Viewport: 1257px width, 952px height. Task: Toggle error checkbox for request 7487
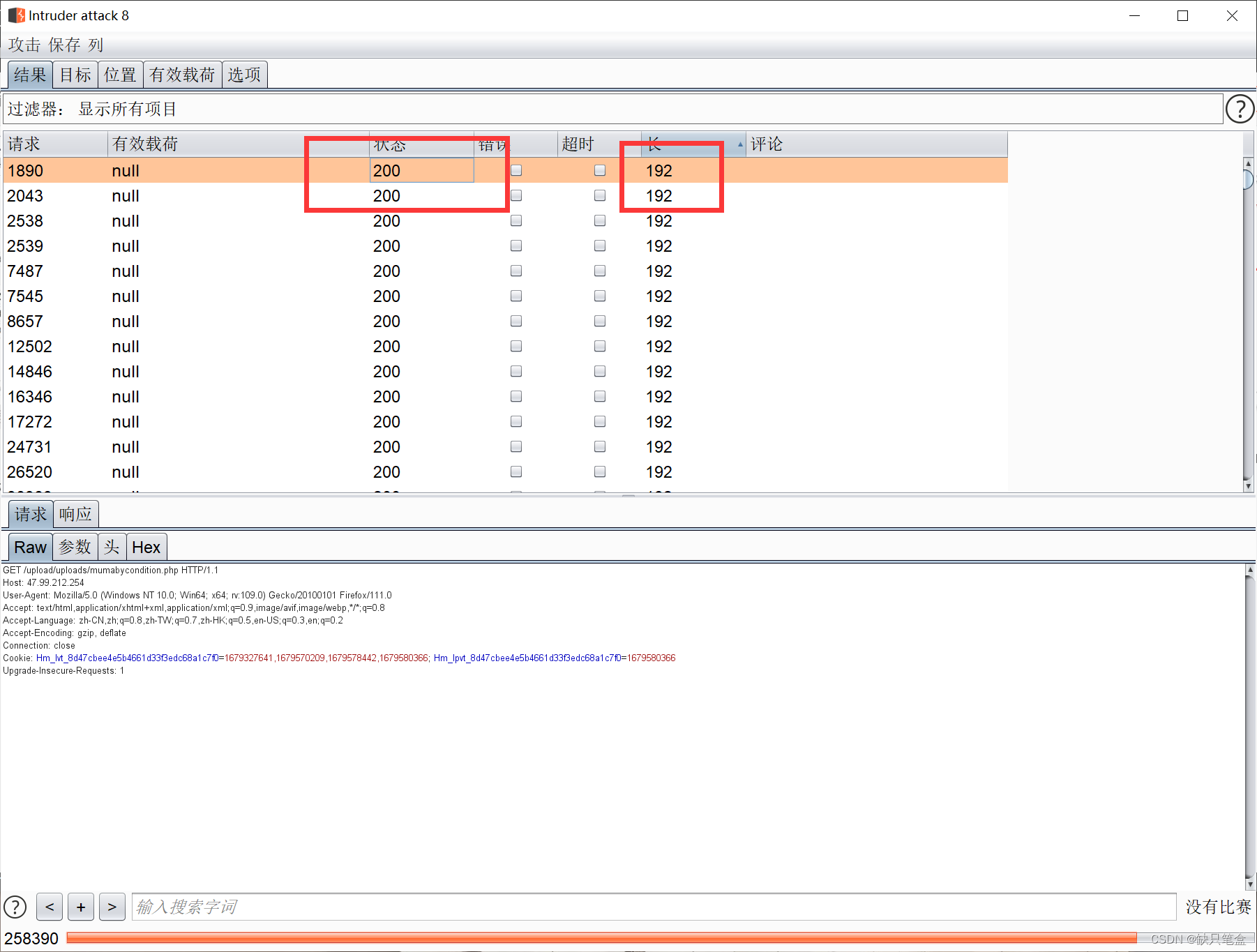tap(516, 271)
